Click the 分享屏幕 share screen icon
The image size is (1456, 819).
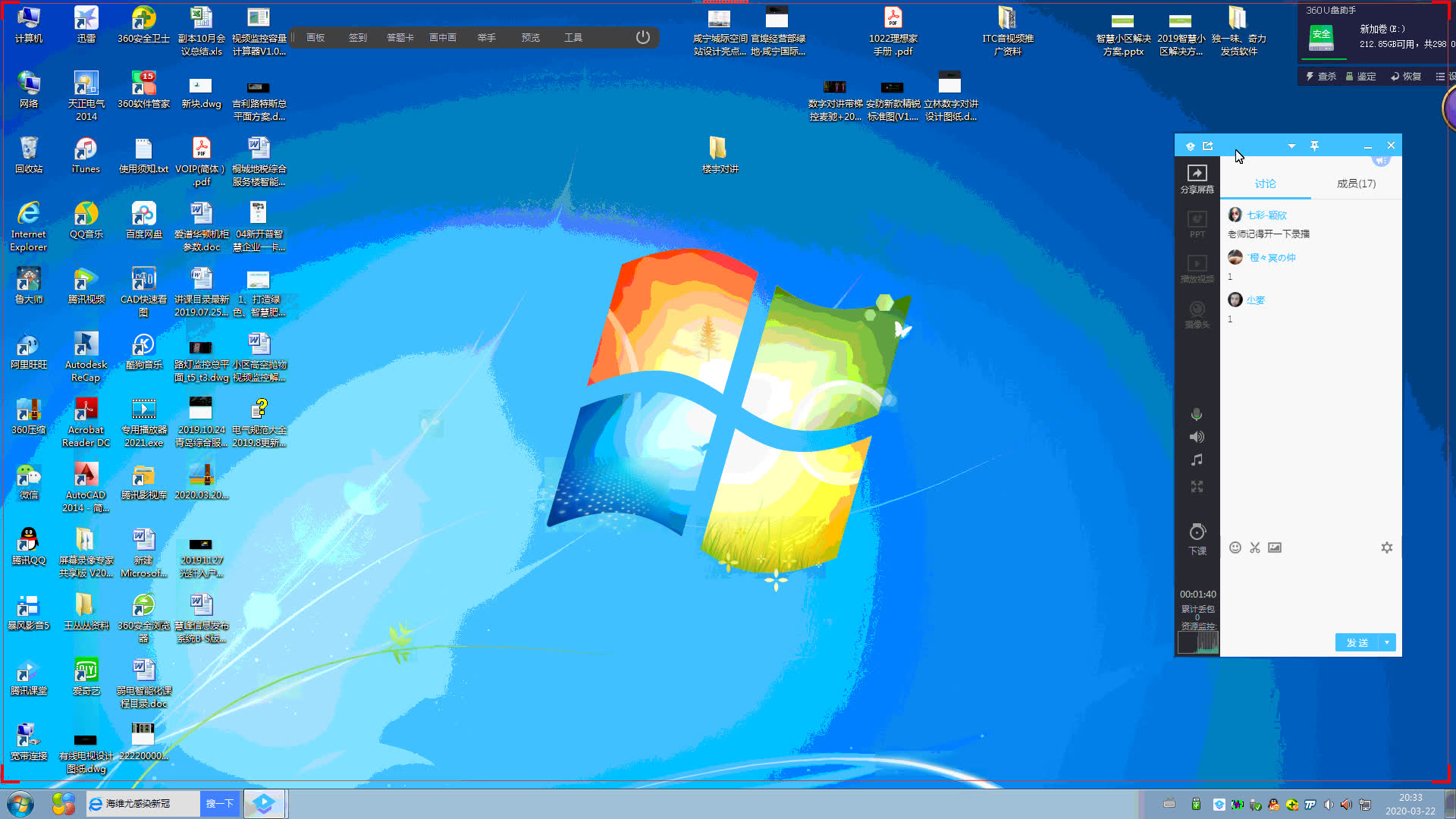point(1197,179)
